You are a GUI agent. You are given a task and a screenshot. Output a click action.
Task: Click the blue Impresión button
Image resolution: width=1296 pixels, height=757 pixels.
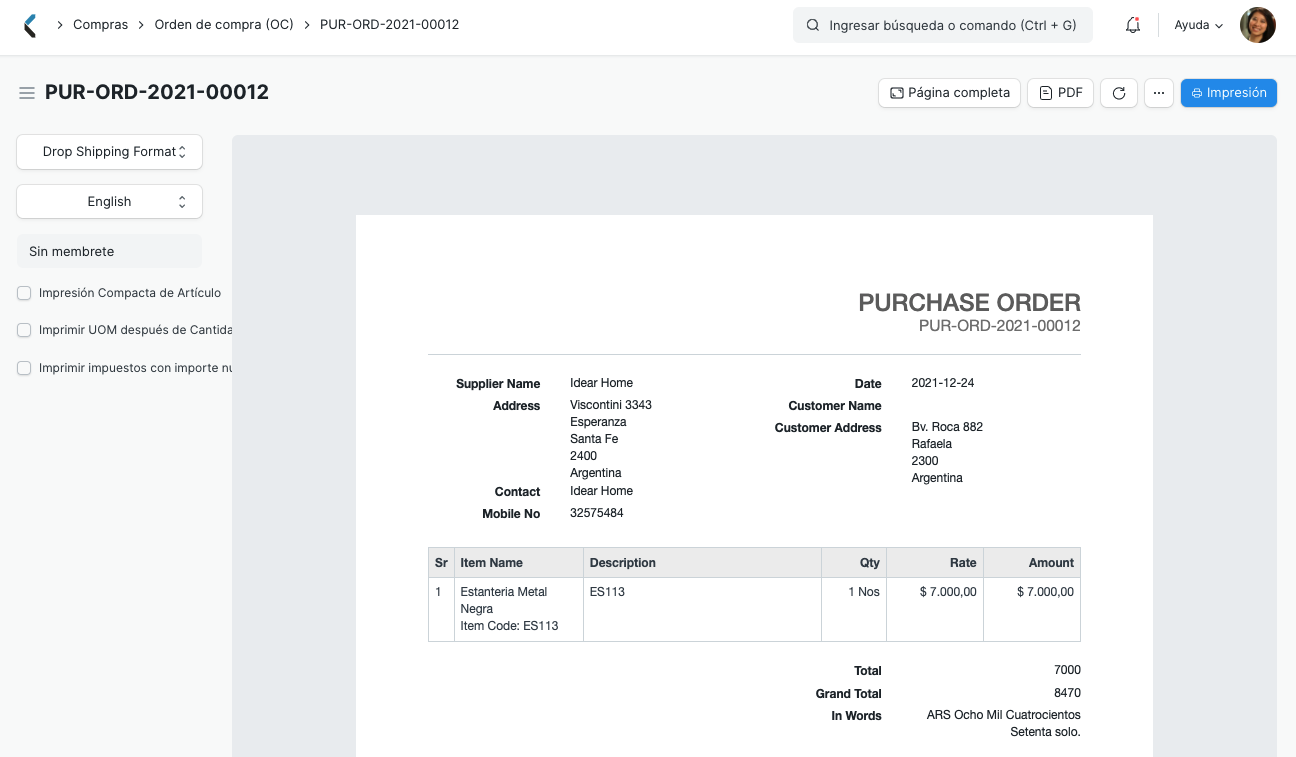(x=1229, y=93)
